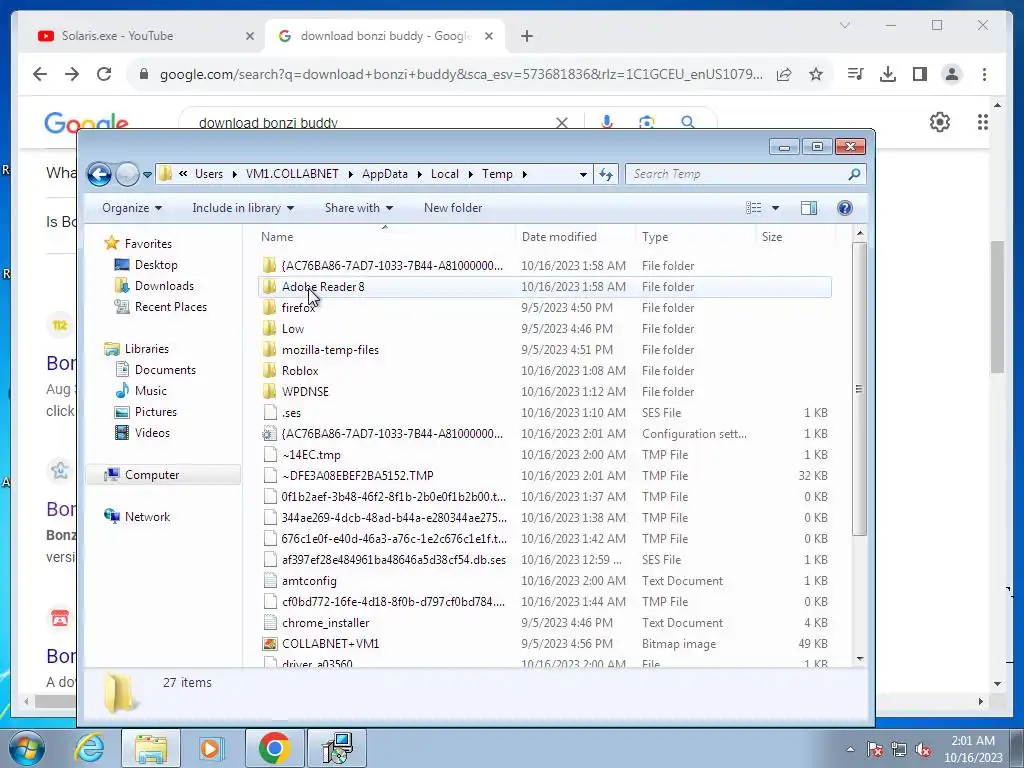The height and width of the screenshot is (768, 1024).
Task: Expand address bar previous locations dropdown
Action: pos(583,174)
